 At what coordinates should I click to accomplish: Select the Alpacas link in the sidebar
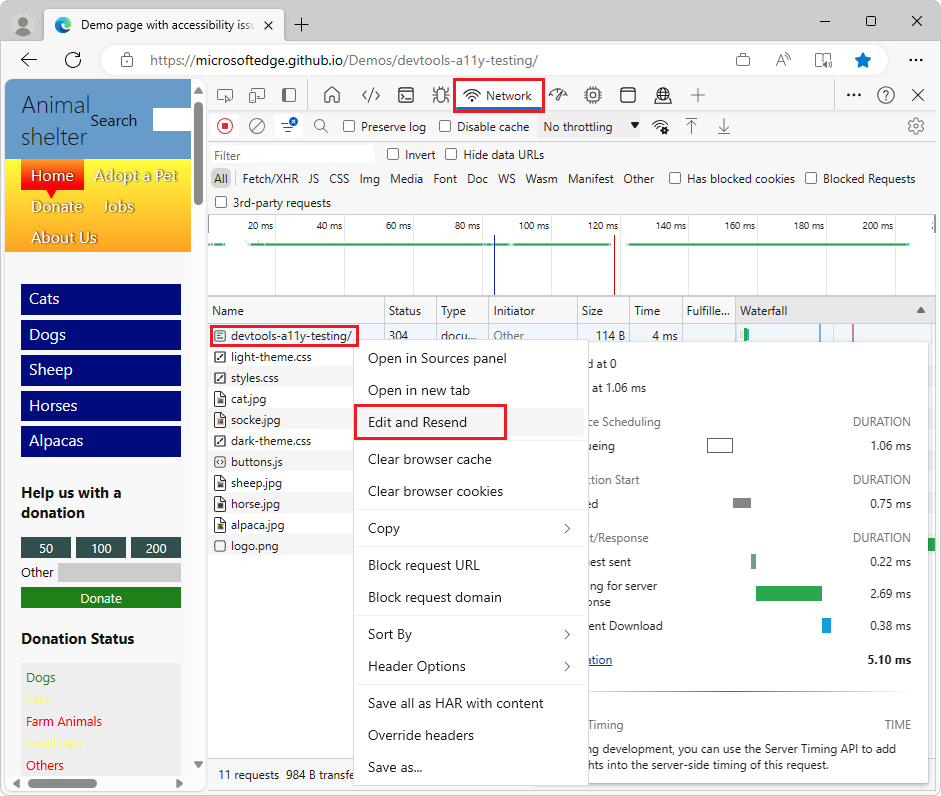100,441
